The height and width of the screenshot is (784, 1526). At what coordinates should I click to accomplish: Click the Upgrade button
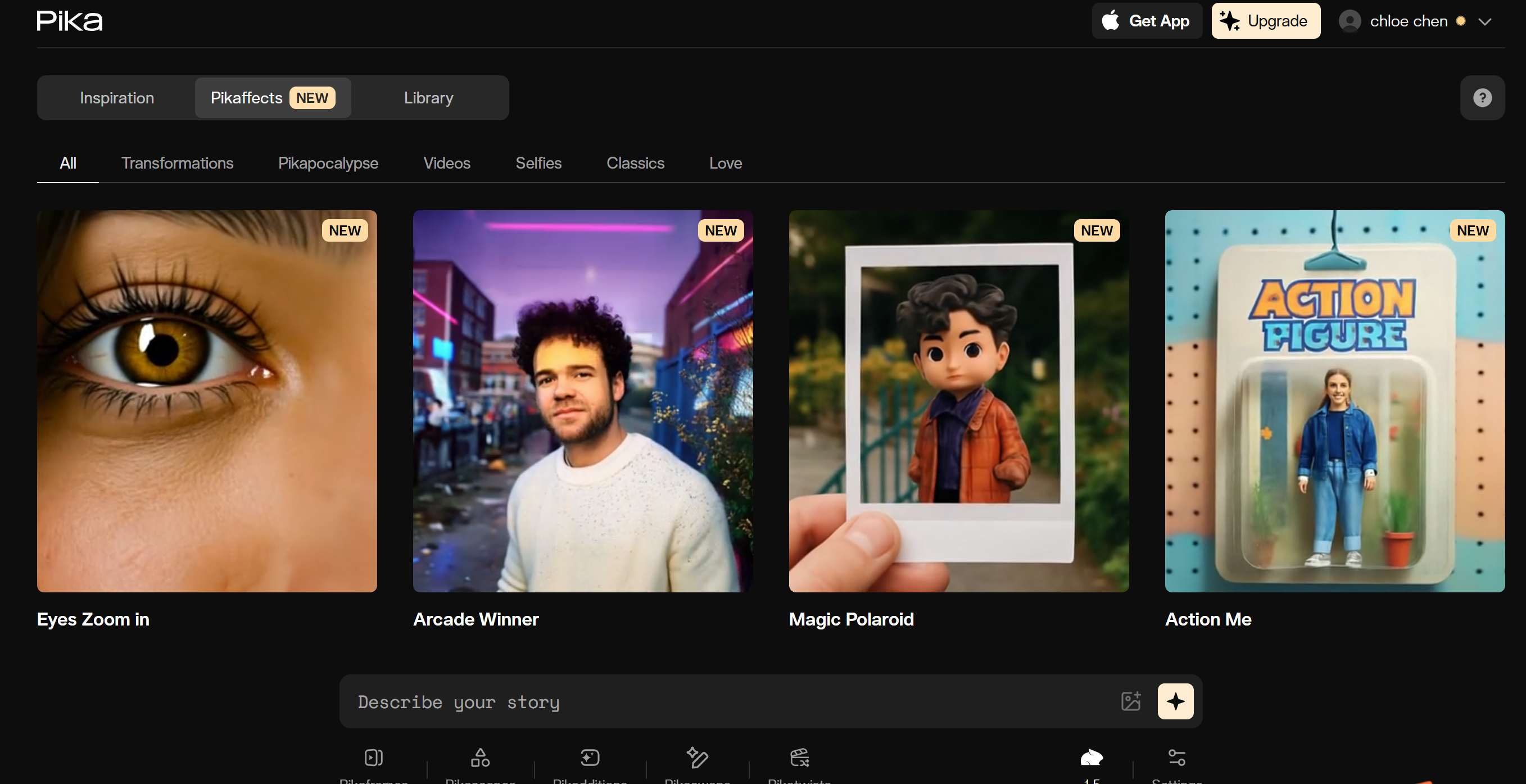[x=1265, y=21]
